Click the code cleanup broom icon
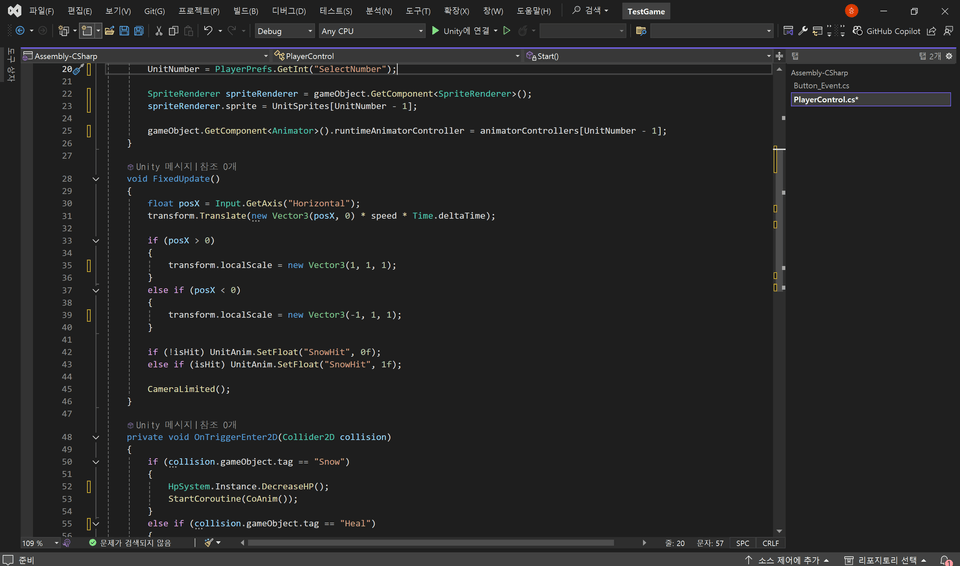The image size is (960, 566). [209, 543]
